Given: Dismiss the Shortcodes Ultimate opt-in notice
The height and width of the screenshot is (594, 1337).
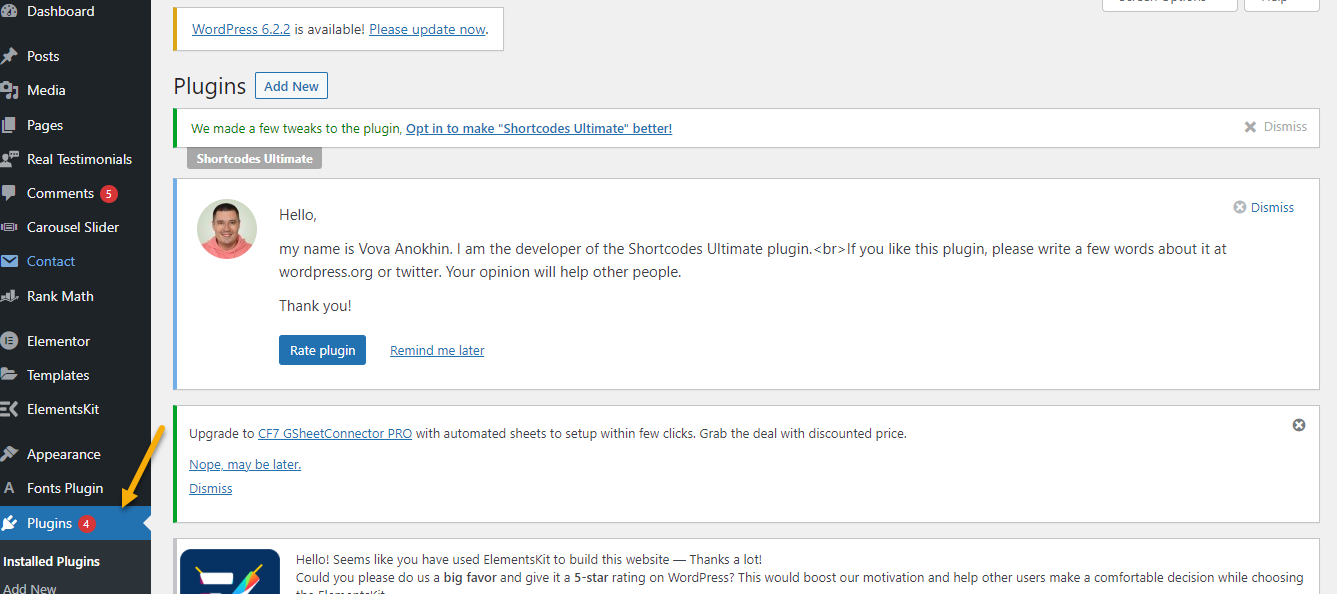Looking at the screenshot, I should [x=1275, y=127].
